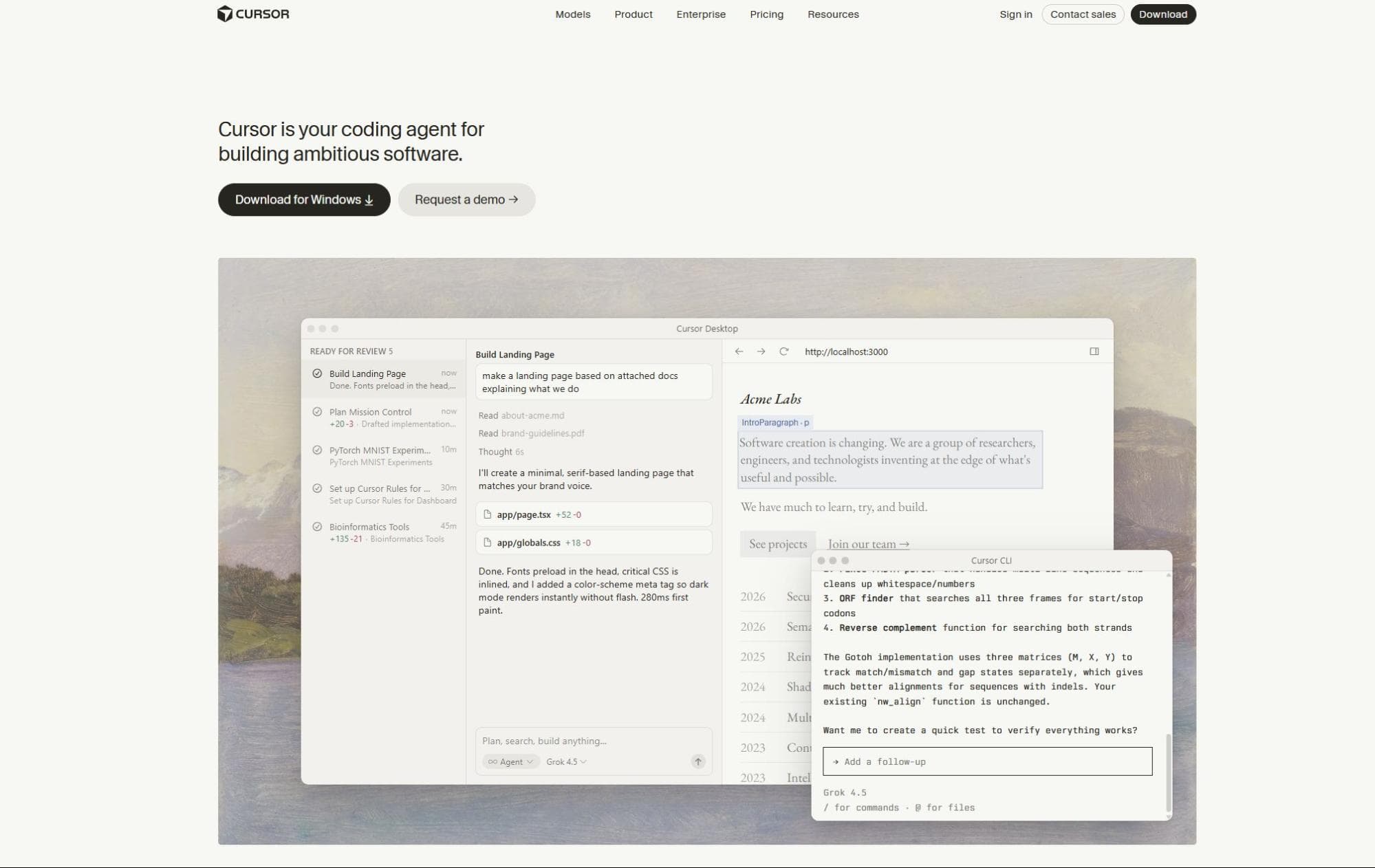The image size is (1375, 868).
Task: Click the Cursor CLI window scrollbar
Action: click(1168, 774)
